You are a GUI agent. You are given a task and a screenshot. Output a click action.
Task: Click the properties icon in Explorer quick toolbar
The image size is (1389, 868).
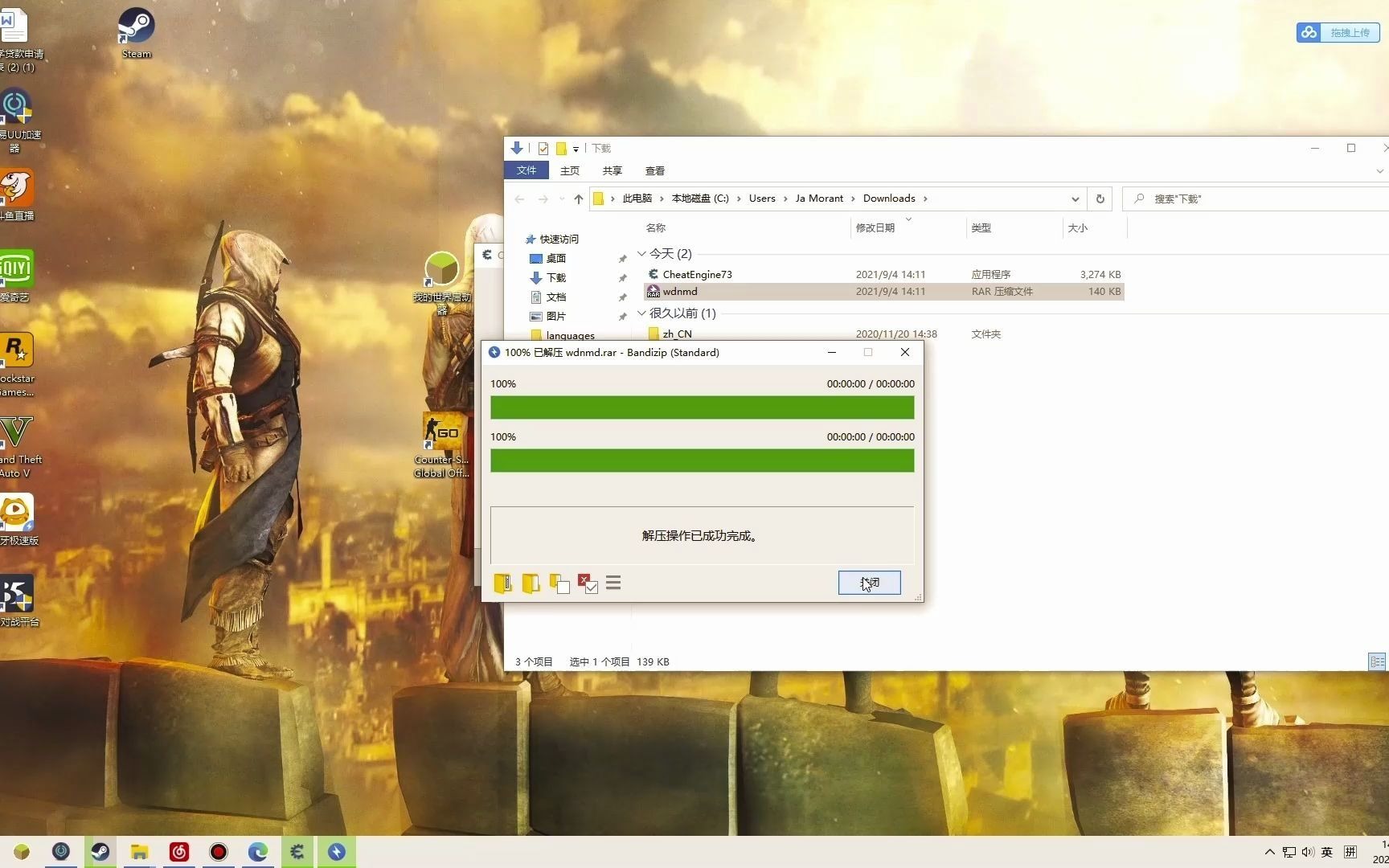coord(543,149)
